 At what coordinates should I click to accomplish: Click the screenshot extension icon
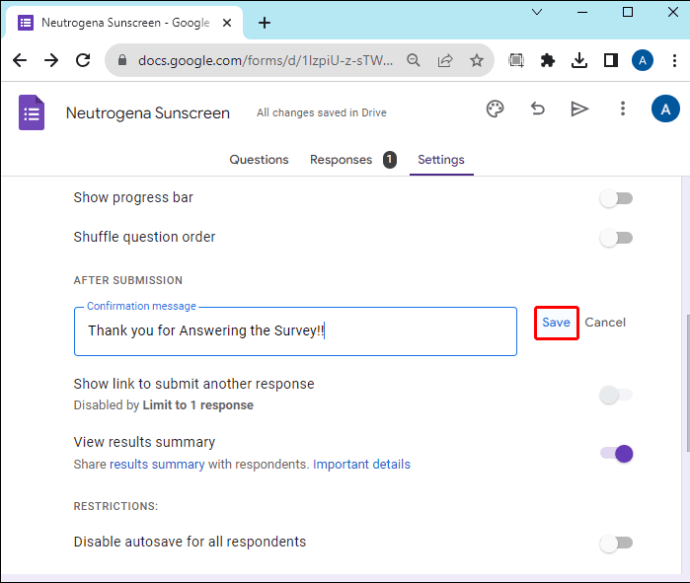click(516, 60)
